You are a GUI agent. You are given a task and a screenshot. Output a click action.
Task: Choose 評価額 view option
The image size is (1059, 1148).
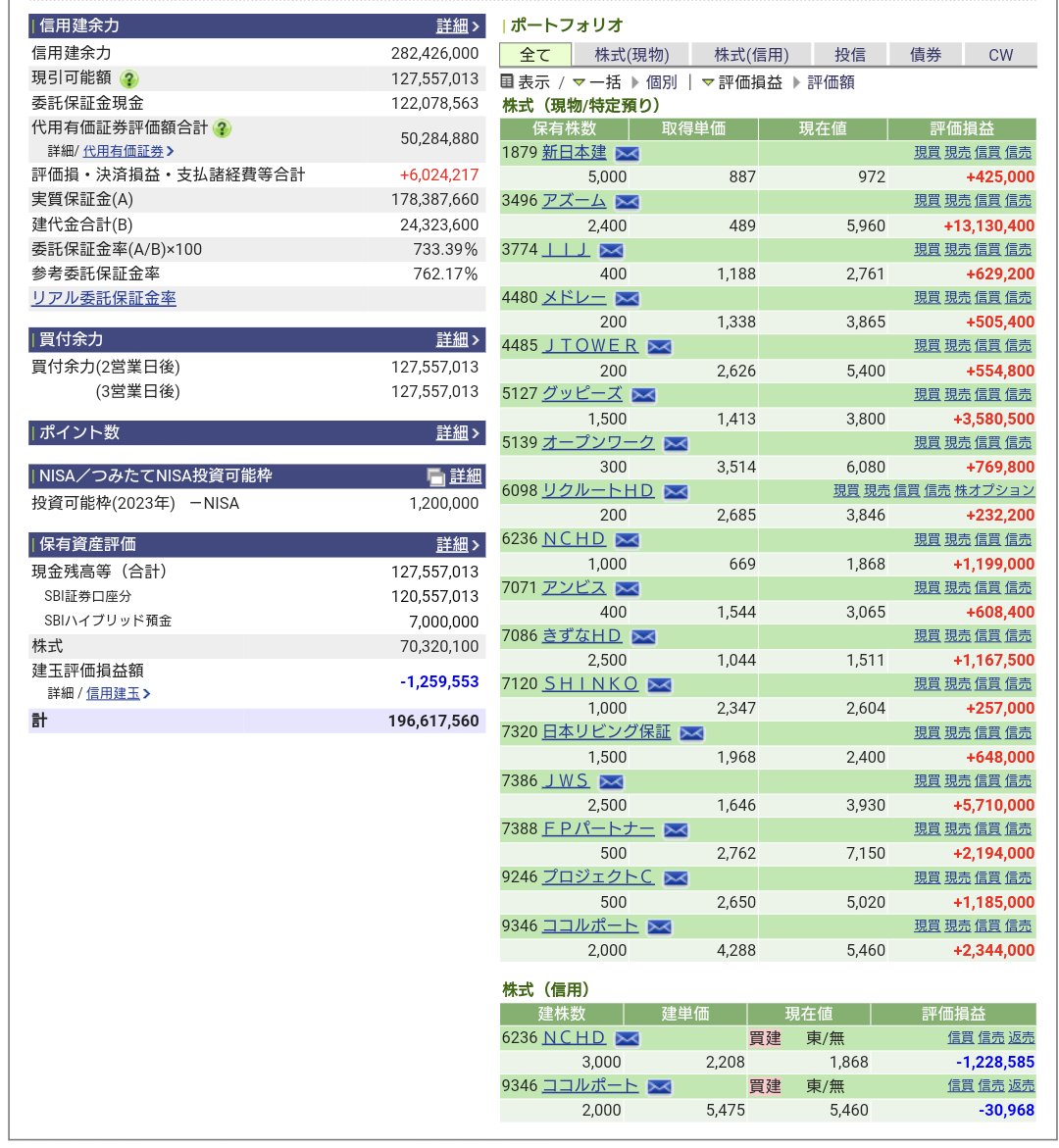[x=831, y=82]
